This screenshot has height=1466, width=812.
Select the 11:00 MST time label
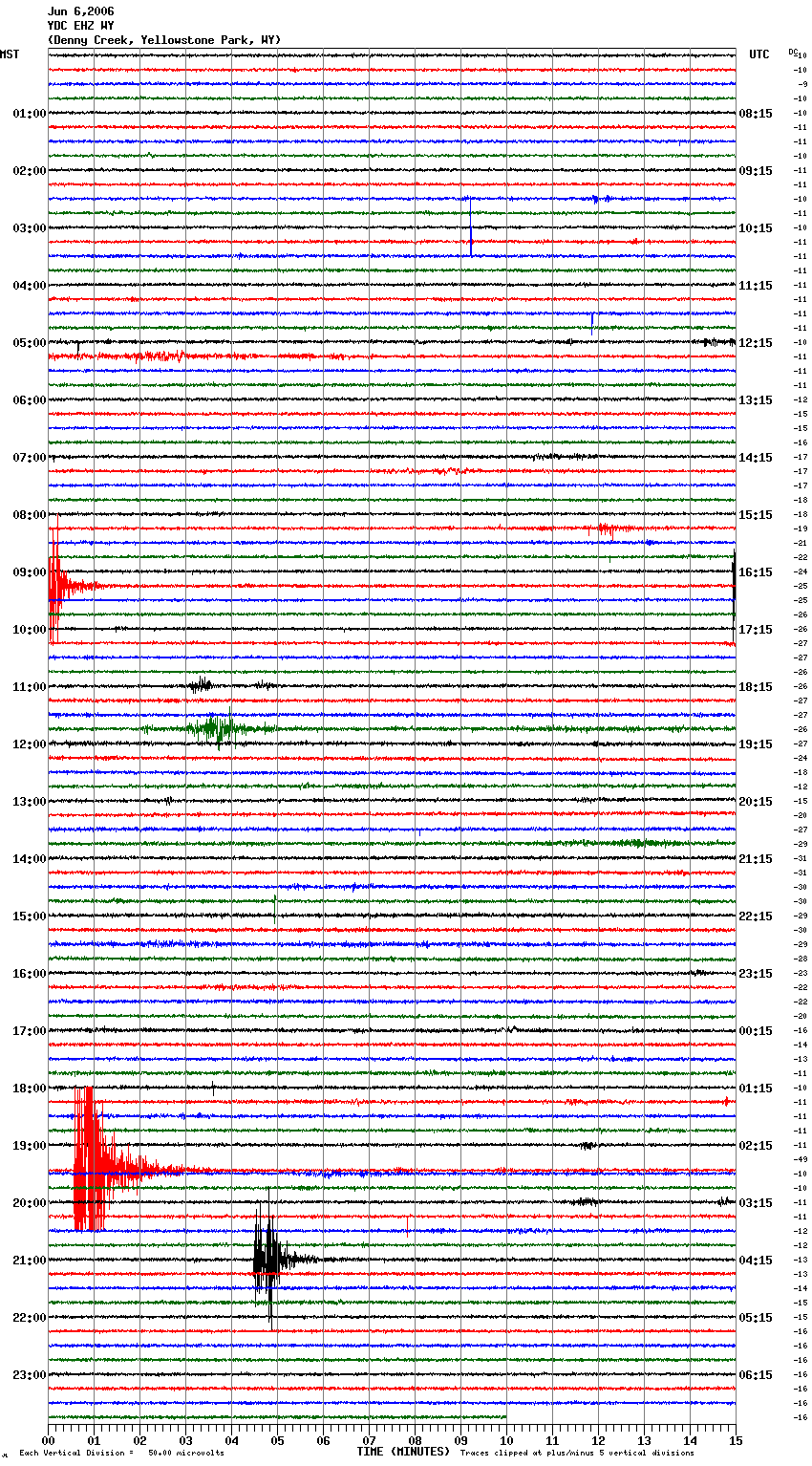30,687
